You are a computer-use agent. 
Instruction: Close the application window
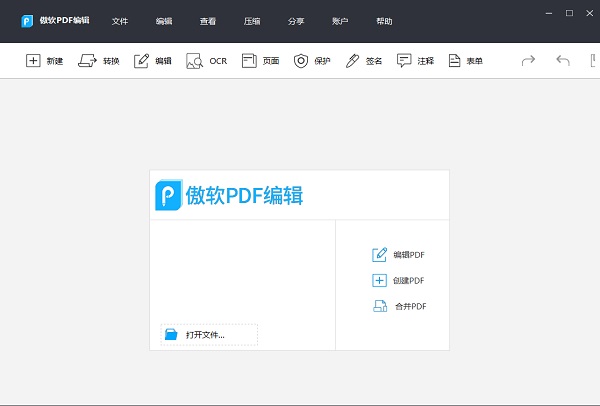point(590,13)
